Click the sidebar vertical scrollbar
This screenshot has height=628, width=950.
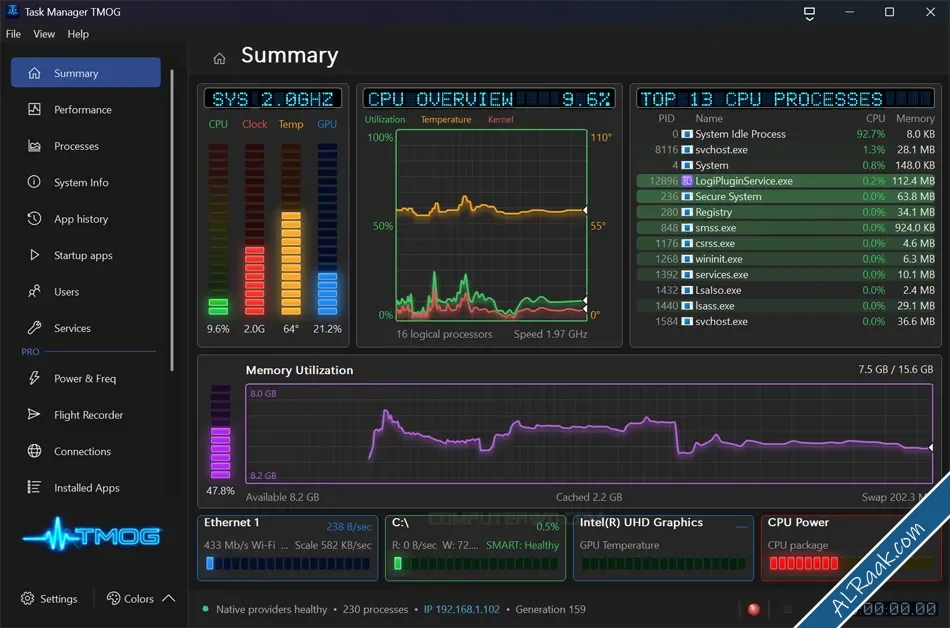(x=172, y=220)
